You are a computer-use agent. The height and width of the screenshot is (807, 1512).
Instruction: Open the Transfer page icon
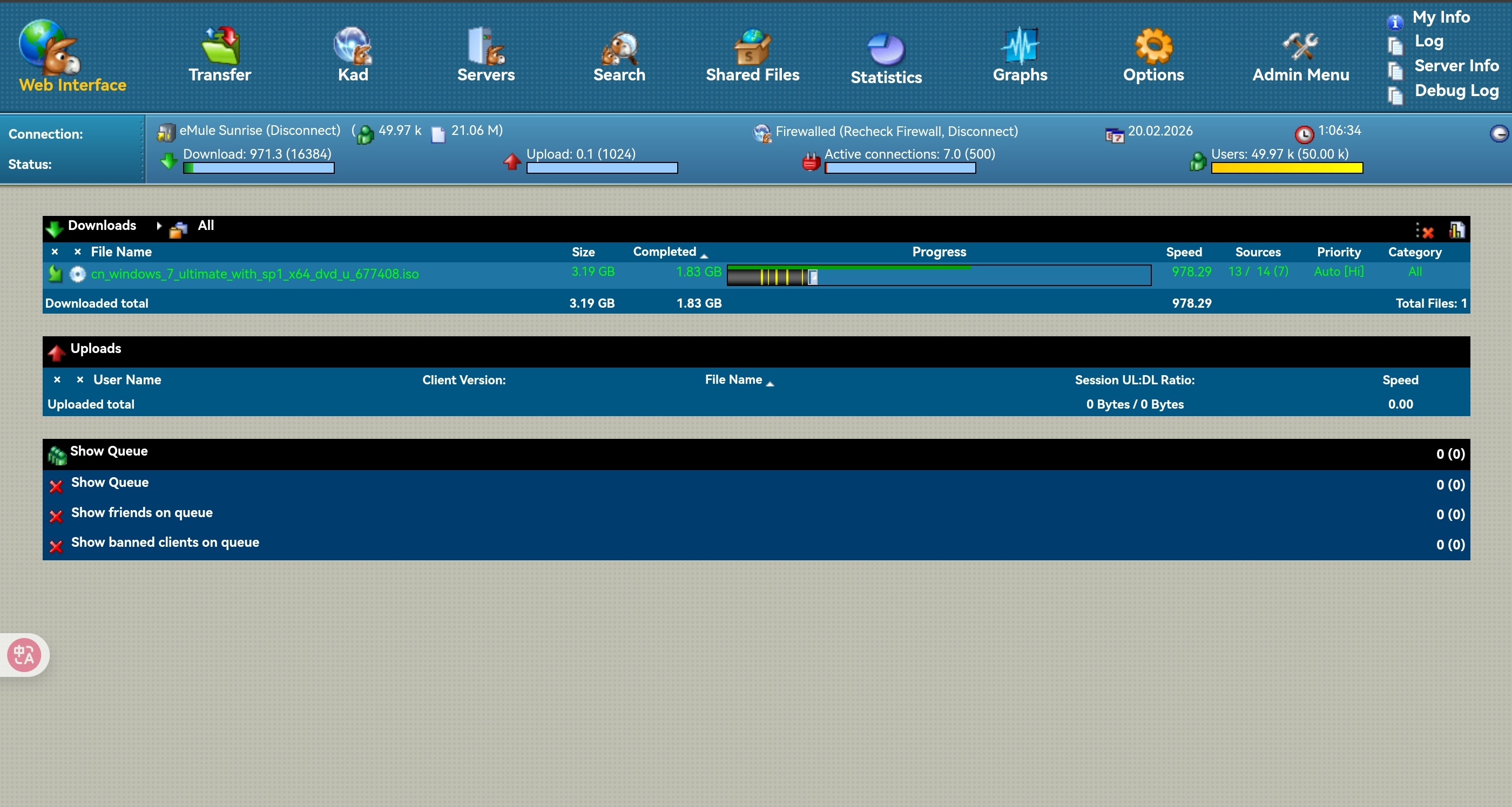[x=220, y=46]
